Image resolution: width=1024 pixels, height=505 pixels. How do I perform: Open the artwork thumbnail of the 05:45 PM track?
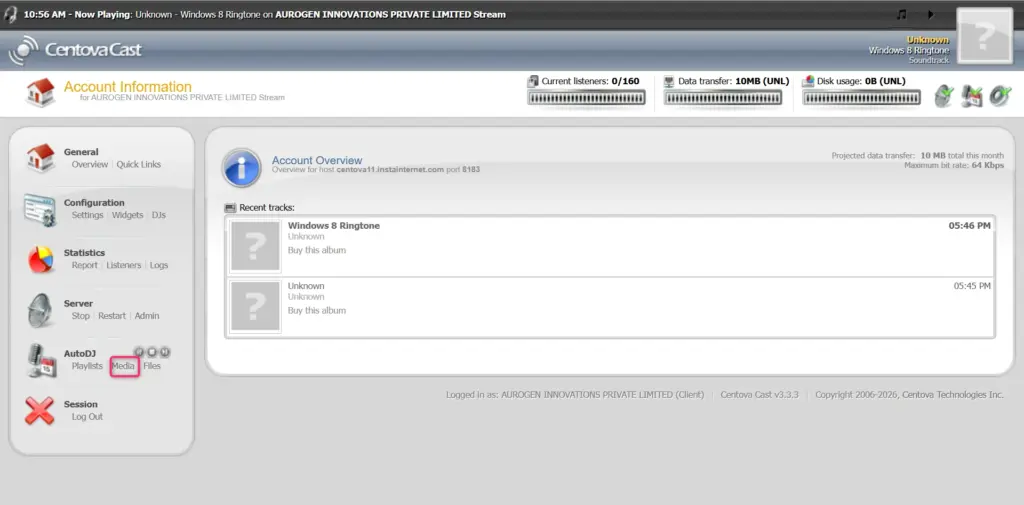[x=255, y=306]
